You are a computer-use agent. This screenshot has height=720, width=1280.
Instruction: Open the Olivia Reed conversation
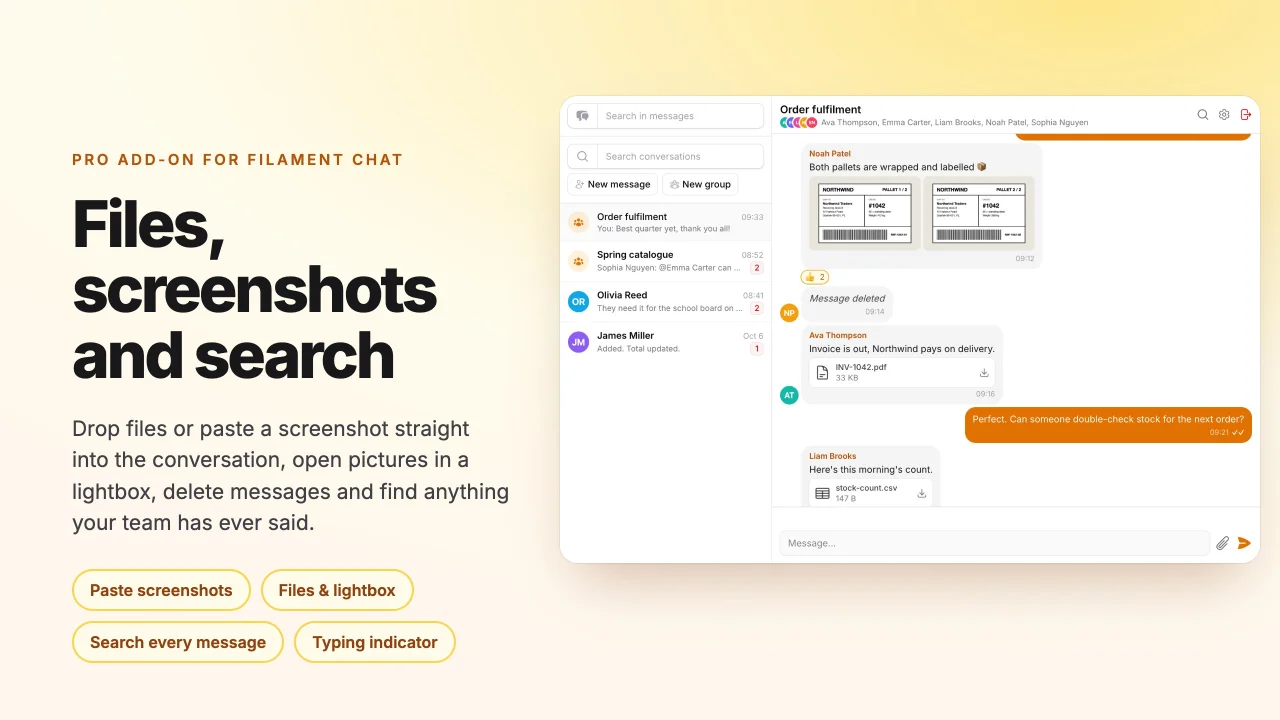[666, 301]
